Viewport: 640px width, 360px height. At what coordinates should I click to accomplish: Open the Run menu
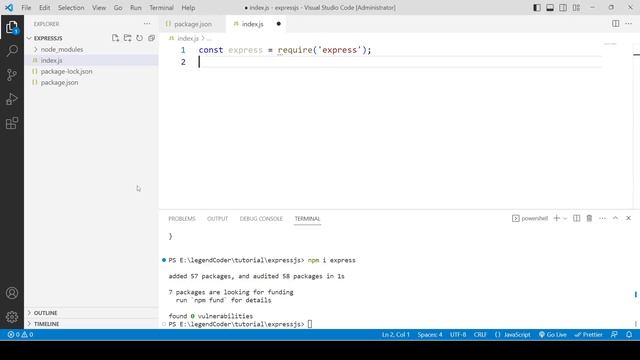pos(136,8)
